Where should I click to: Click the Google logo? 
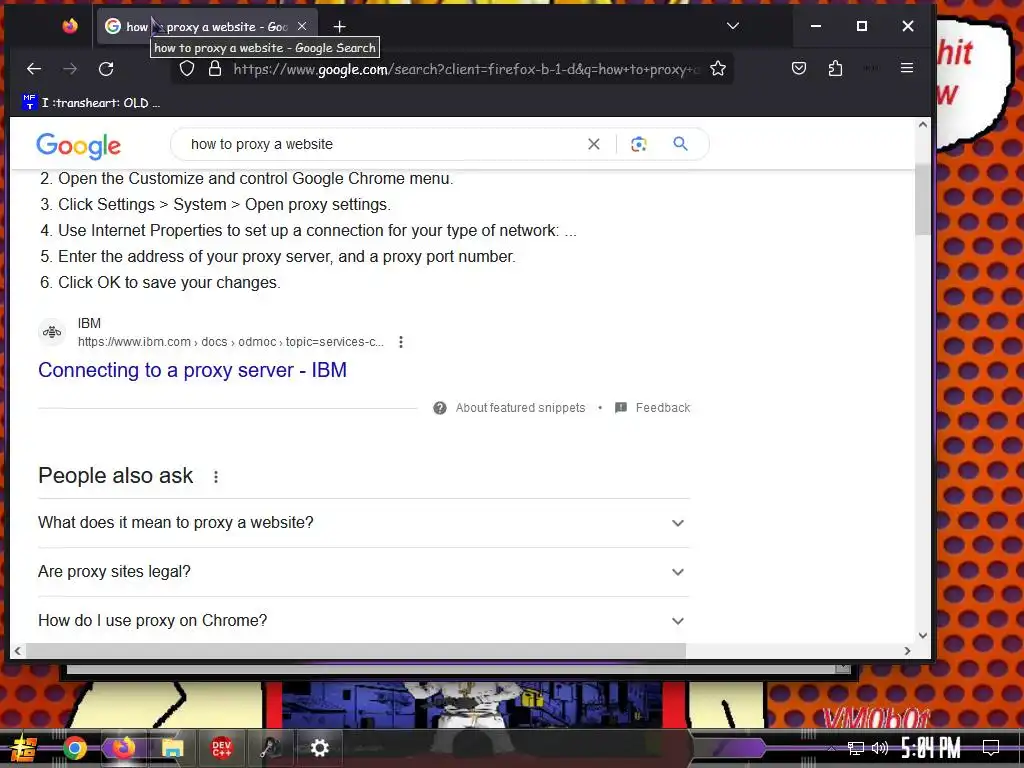pos(78,146)
